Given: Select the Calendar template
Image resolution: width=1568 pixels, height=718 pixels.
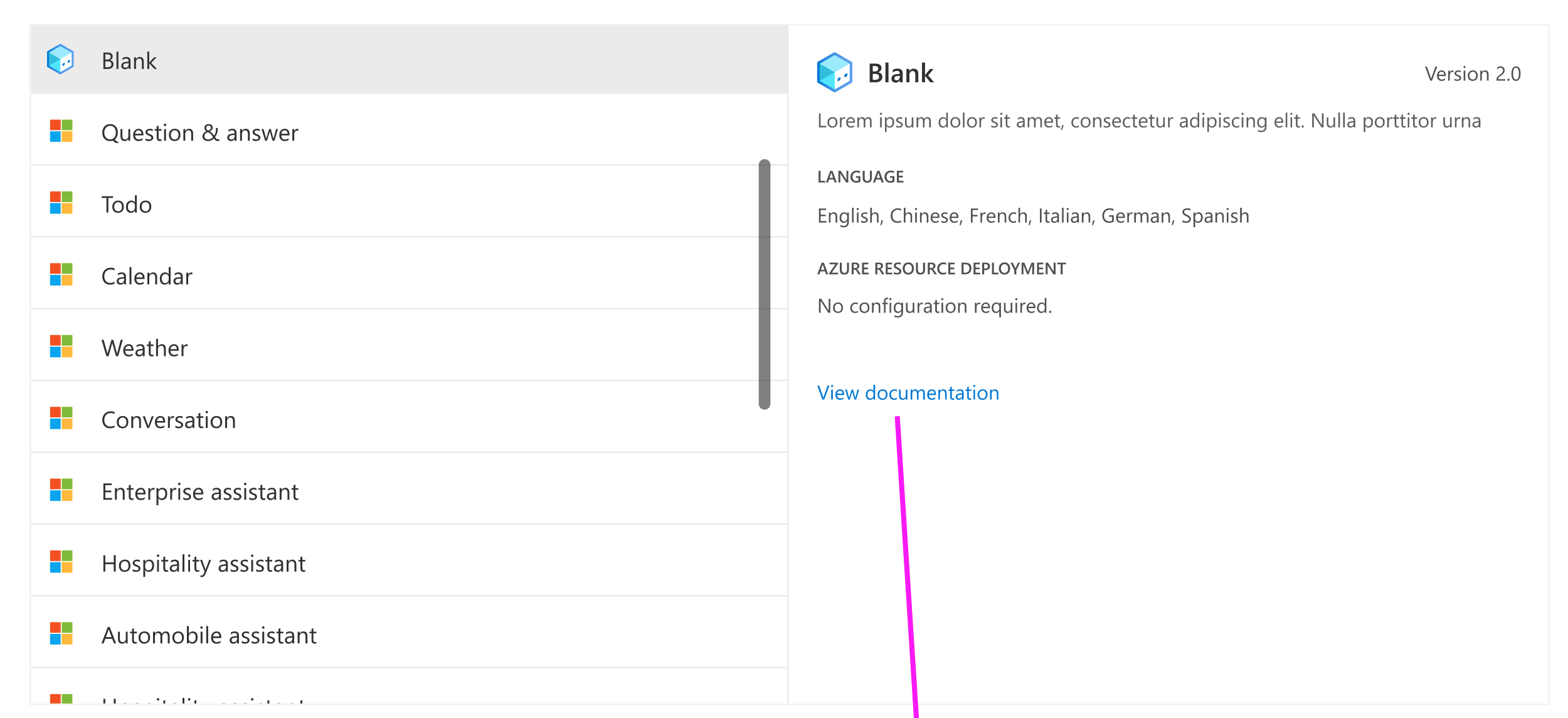Looking at the screenshot, I should coord(147,275).
